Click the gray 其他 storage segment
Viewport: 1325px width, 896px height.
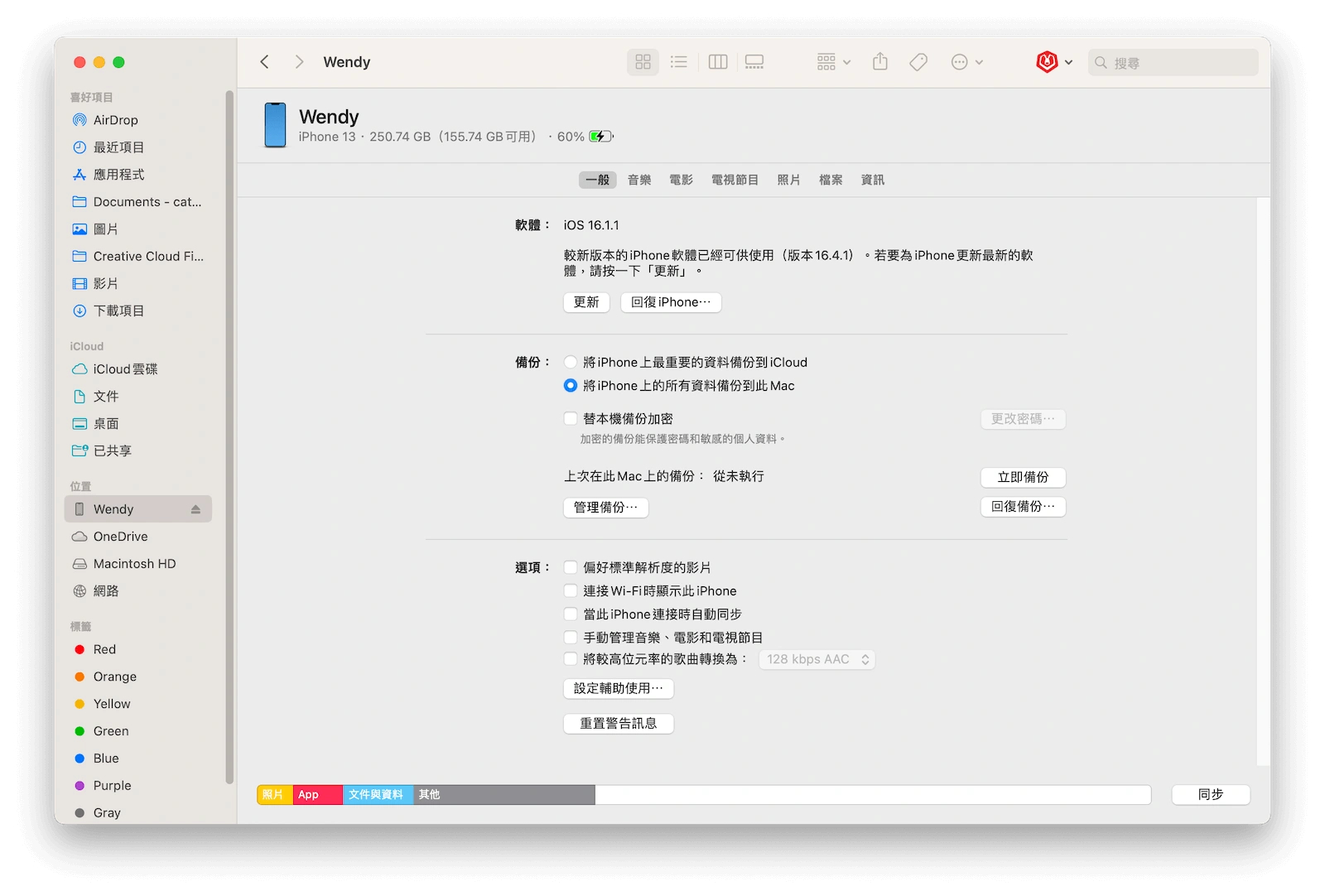point(504,795)
